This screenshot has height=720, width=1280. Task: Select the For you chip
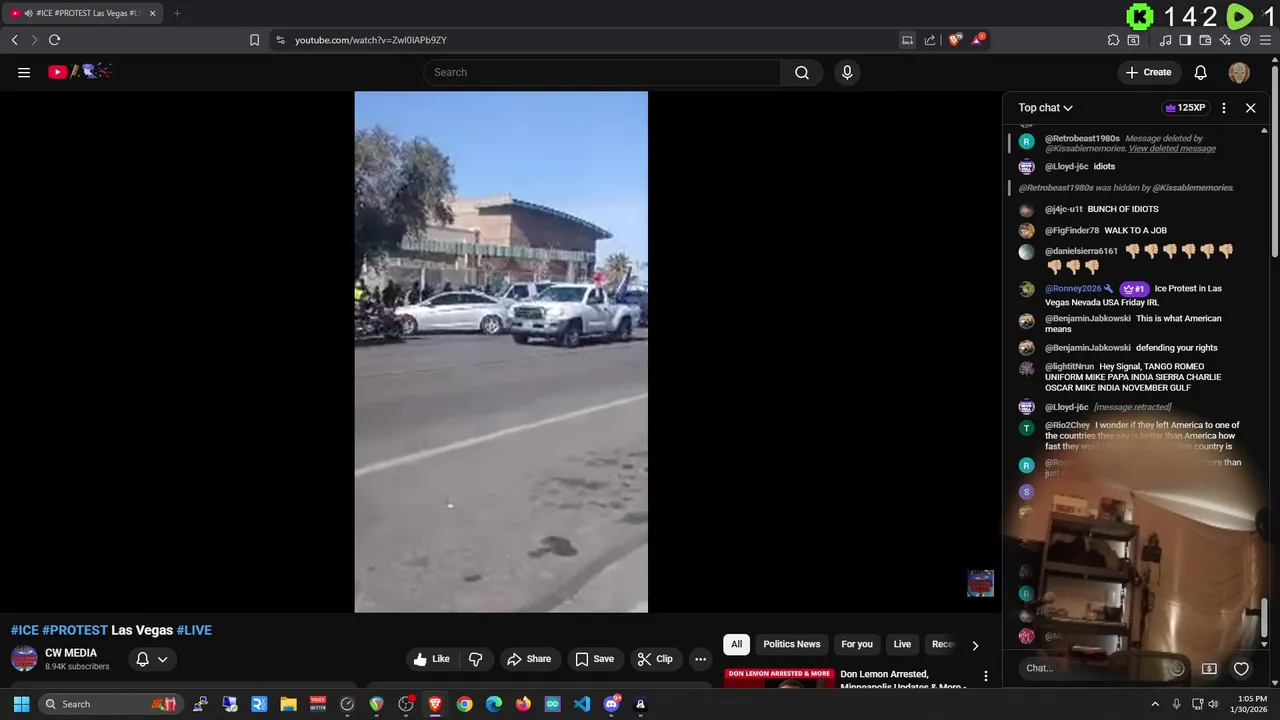pyautogui.click(x=857, y=644)
